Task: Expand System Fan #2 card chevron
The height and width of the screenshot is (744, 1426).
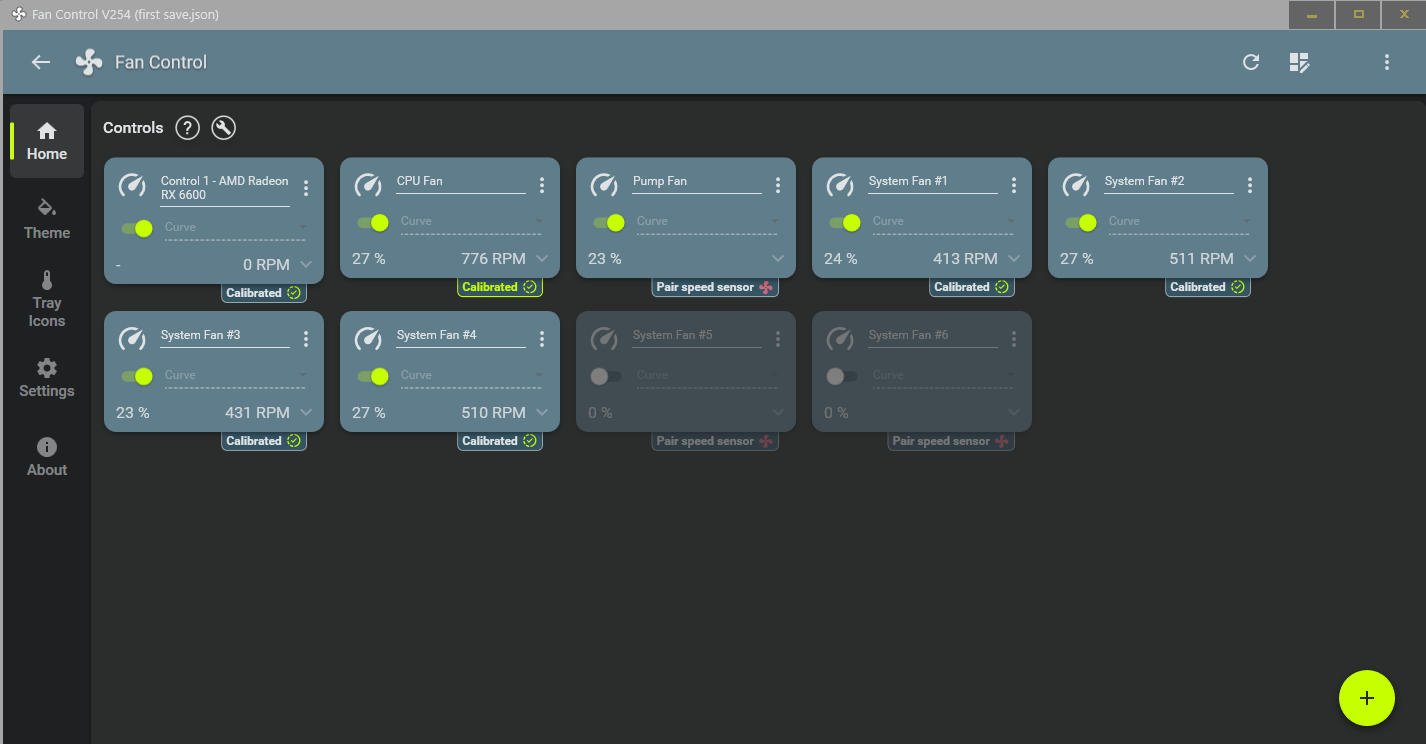Action: (x=1250, y=259)
